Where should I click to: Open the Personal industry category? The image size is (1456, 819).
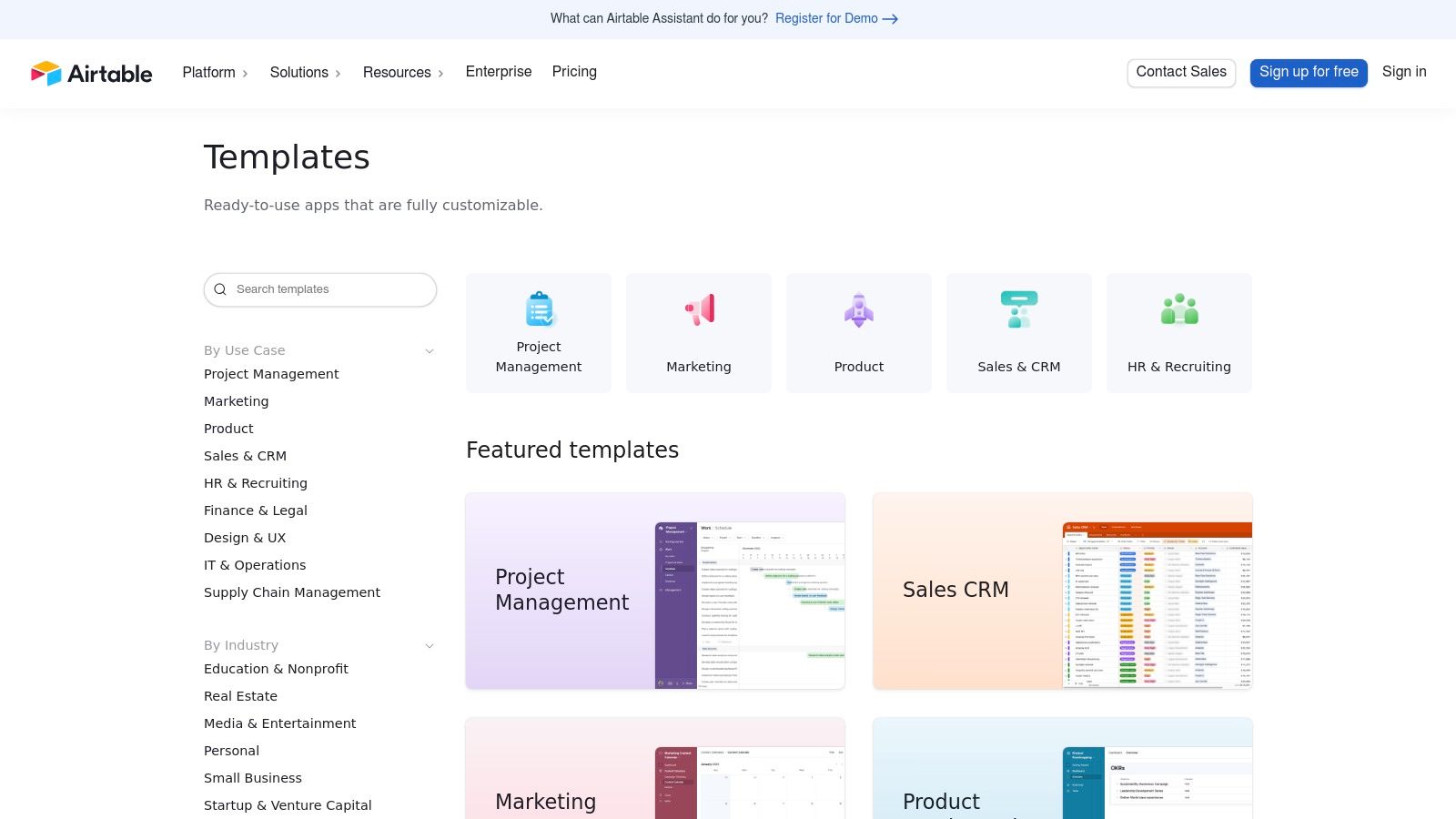pyautogui.click(x=231, y=751)
